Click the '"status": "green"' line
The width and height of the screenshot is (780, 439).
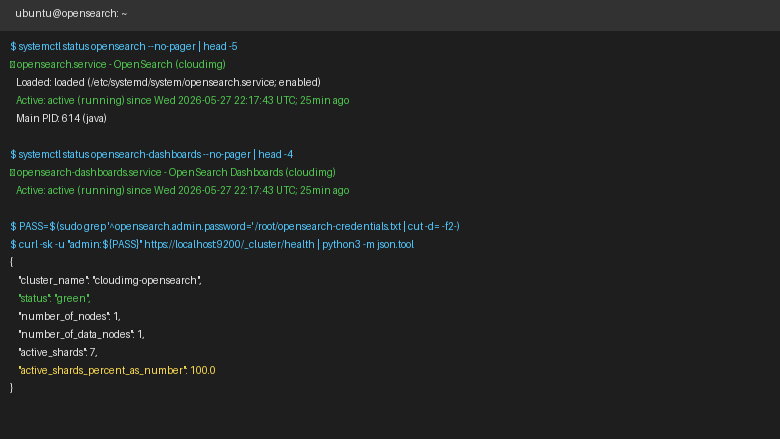coord(54,298)
